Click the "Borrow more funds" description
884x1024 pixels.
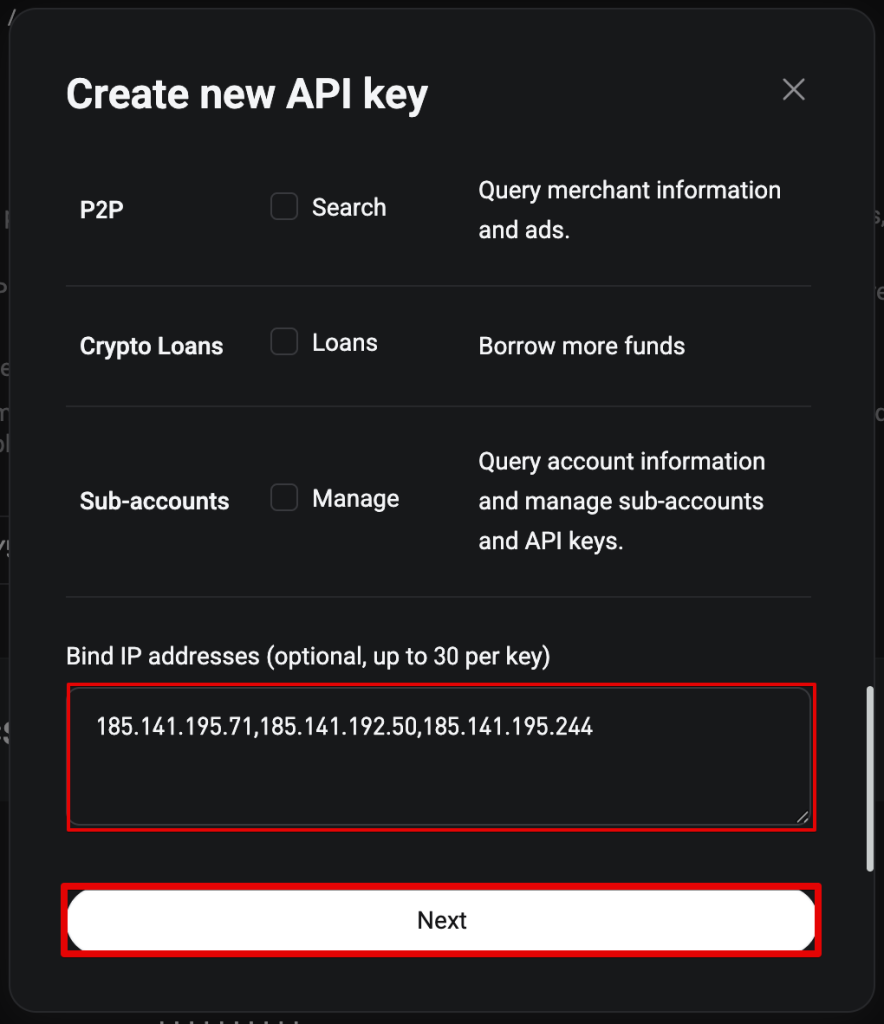581,346
